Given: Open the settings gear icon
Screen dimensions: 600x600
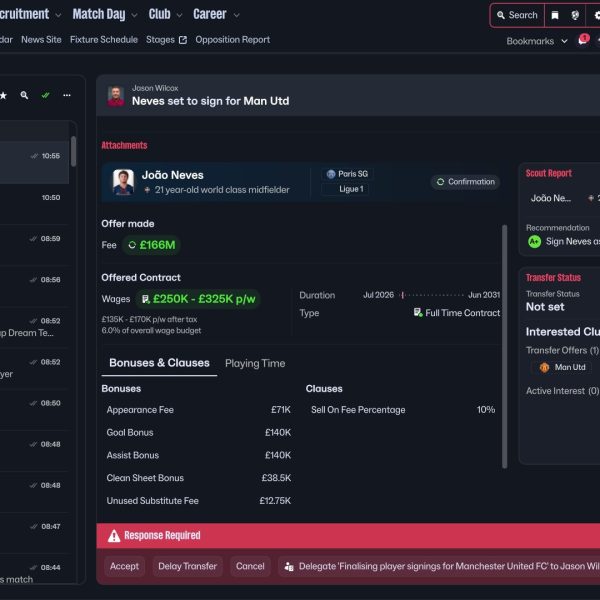Looking at the screenshot, I should 598,15.
